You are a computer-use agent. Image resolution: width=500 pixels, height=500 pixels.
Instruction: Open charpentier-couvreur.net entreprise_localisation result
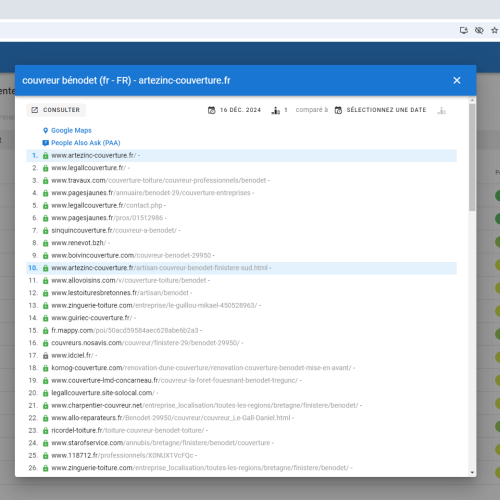[x=205, y=405]
